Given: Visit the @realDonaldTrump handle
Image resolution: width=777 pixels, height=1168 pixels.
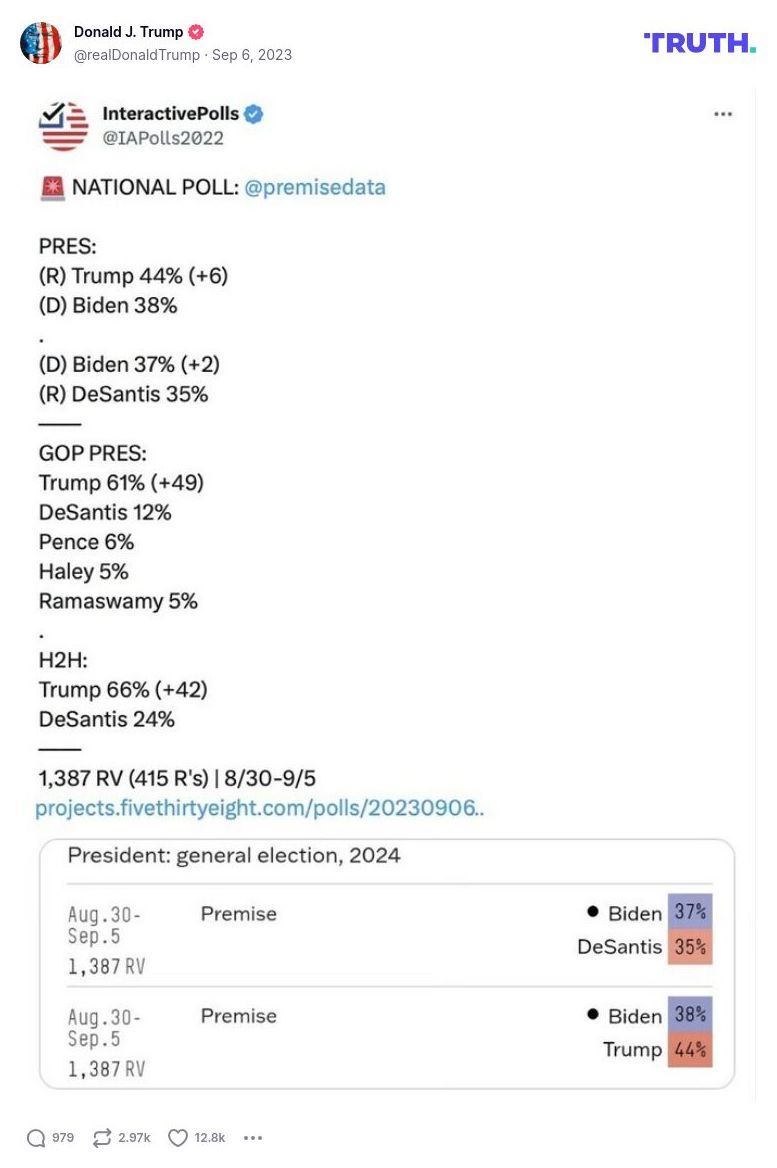Looking at the screenshot, I should (x=135, y=56).
